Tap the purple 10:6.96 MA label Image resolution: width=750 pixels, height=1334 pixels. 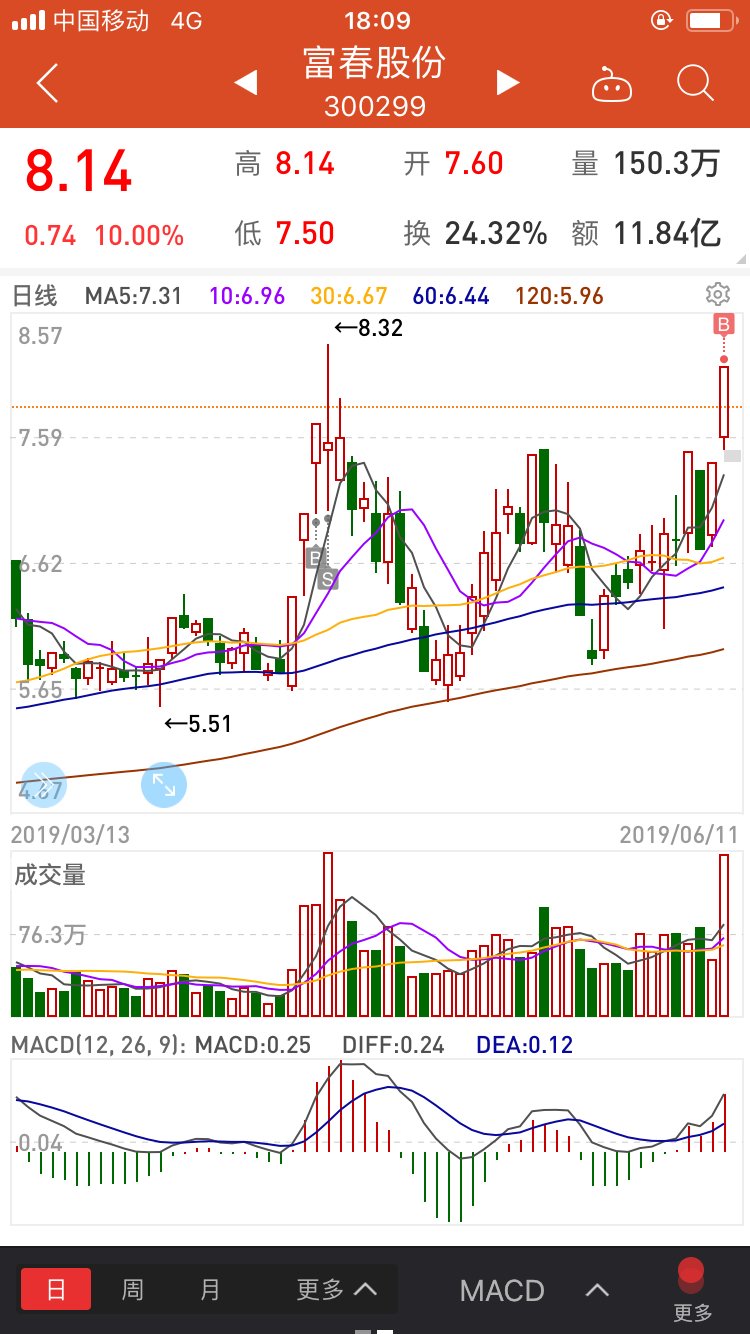[247, 296]
